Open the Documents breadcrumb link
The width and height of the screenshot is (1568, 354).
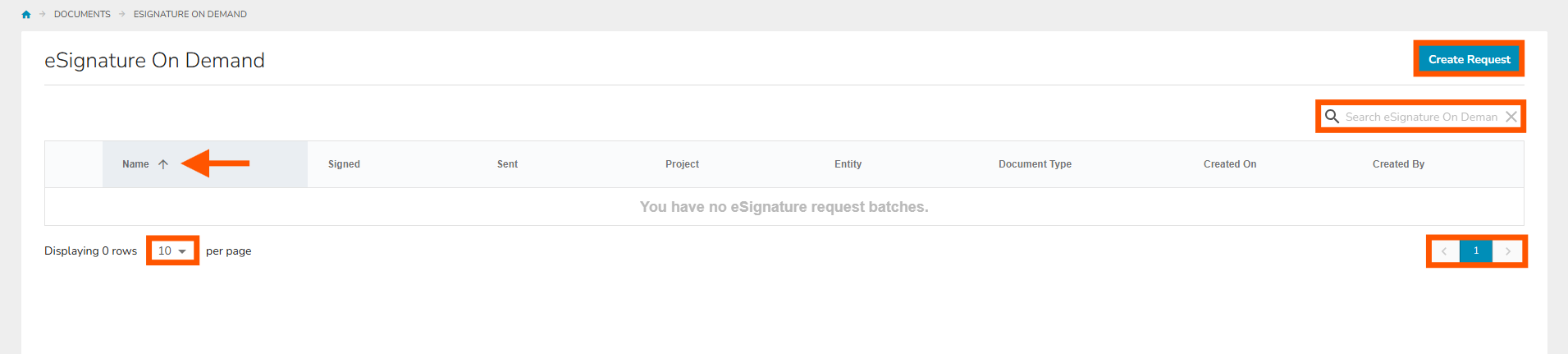[x=82, y=14]
